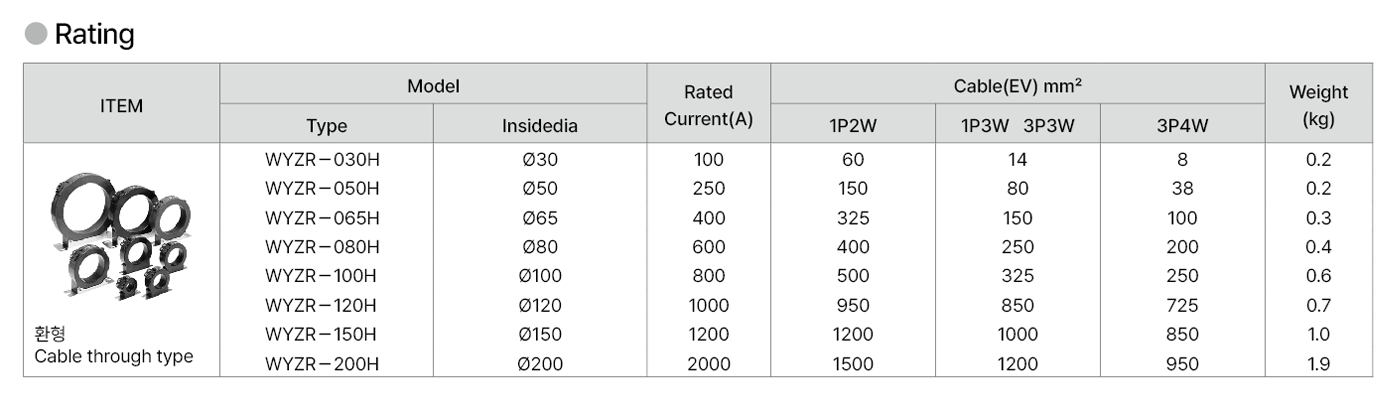Screen dimensions: 1395x402
Task: Select the 1P2W column header
Action: [853, 126]
